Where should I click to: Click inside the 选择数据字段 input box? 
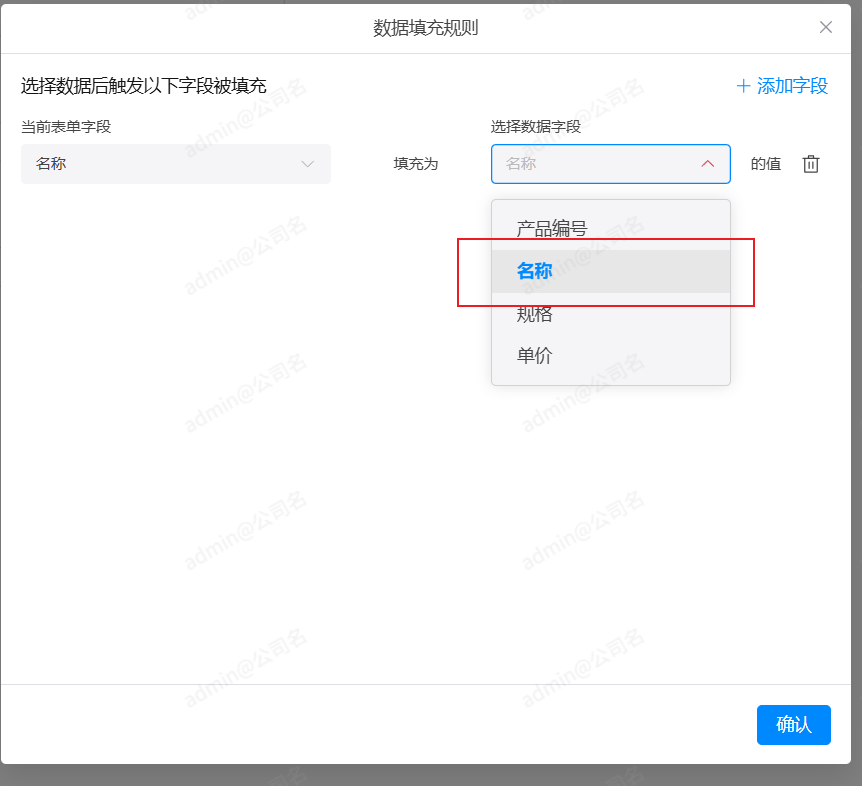590,164
